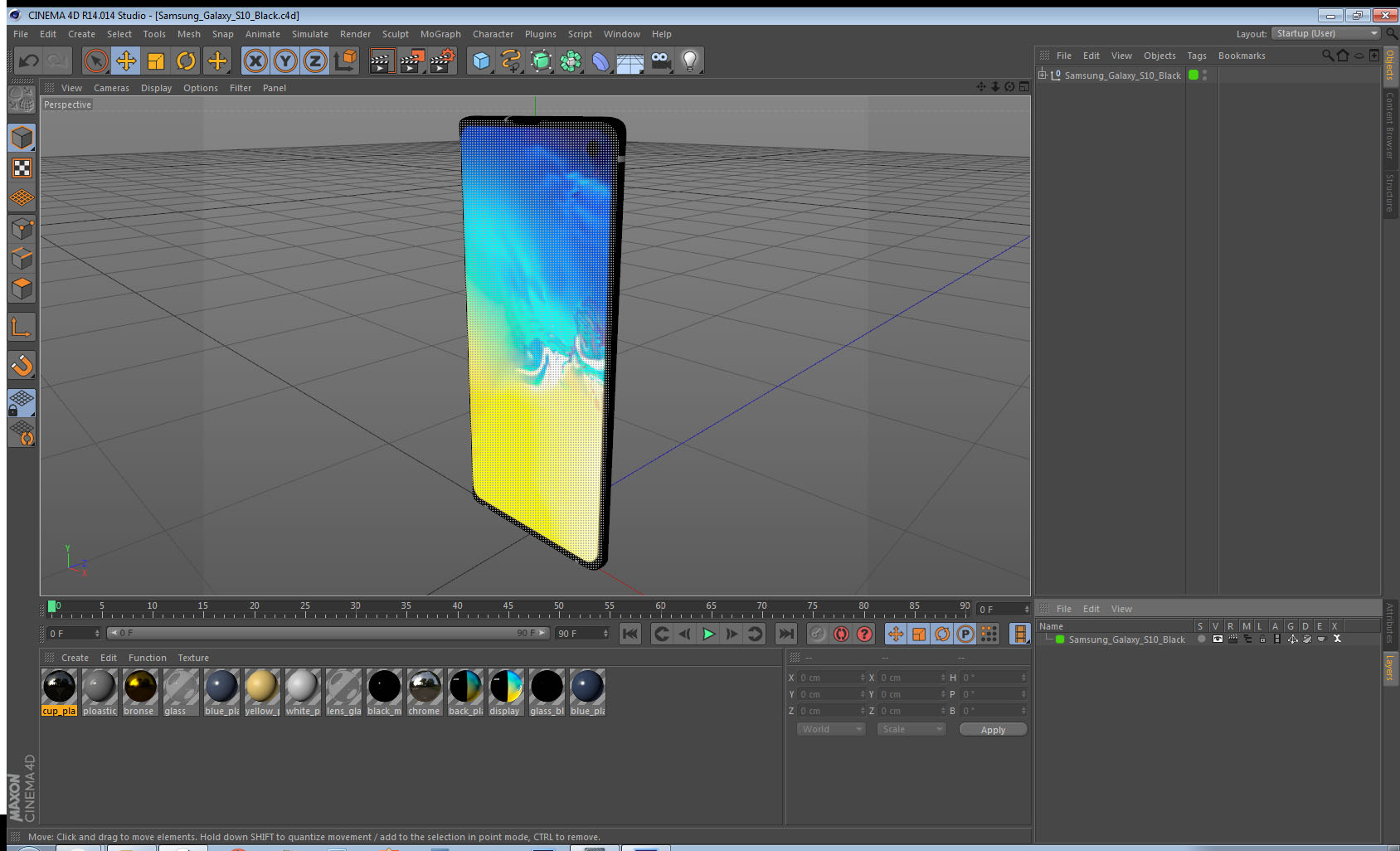
Task: Click the X position input field
Action: coord(831,678)
